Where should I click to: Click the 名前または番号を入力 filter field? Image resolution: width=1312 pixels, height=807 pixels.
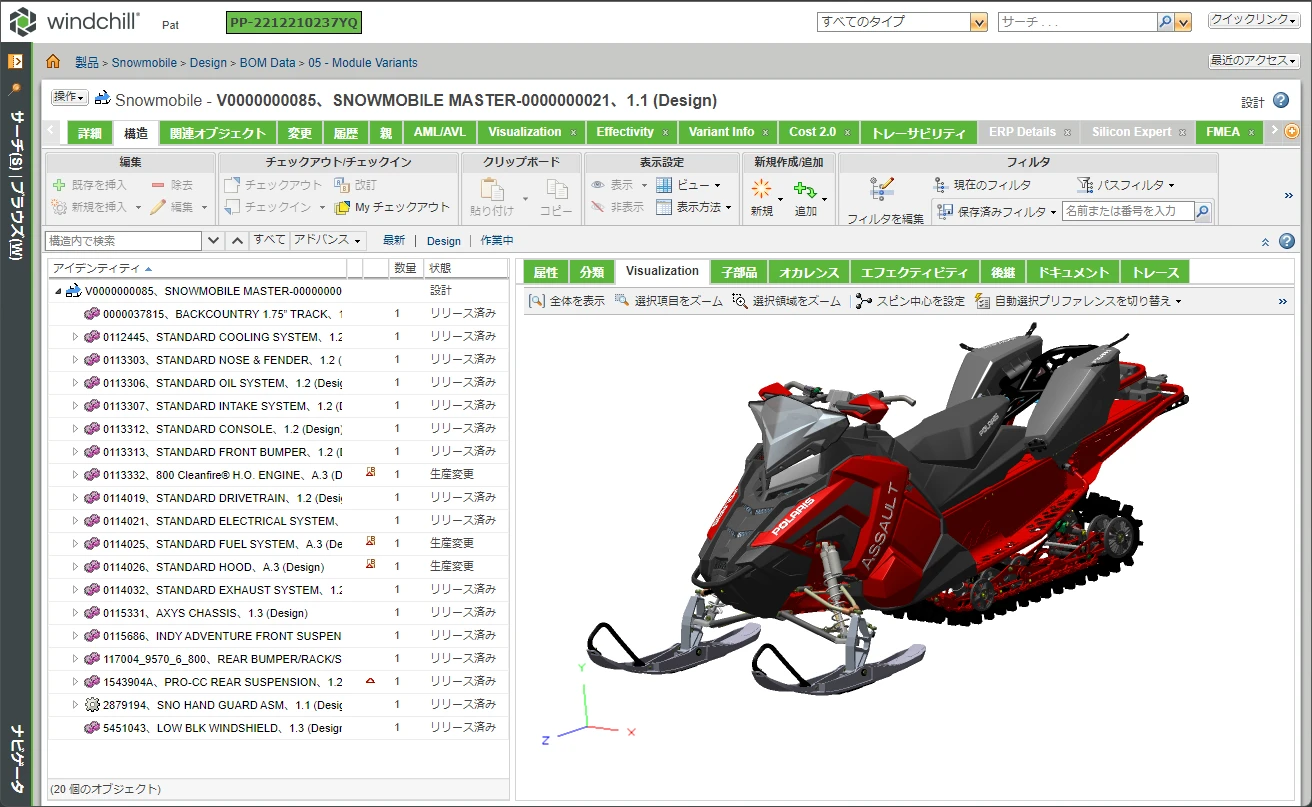[1128, 212]
